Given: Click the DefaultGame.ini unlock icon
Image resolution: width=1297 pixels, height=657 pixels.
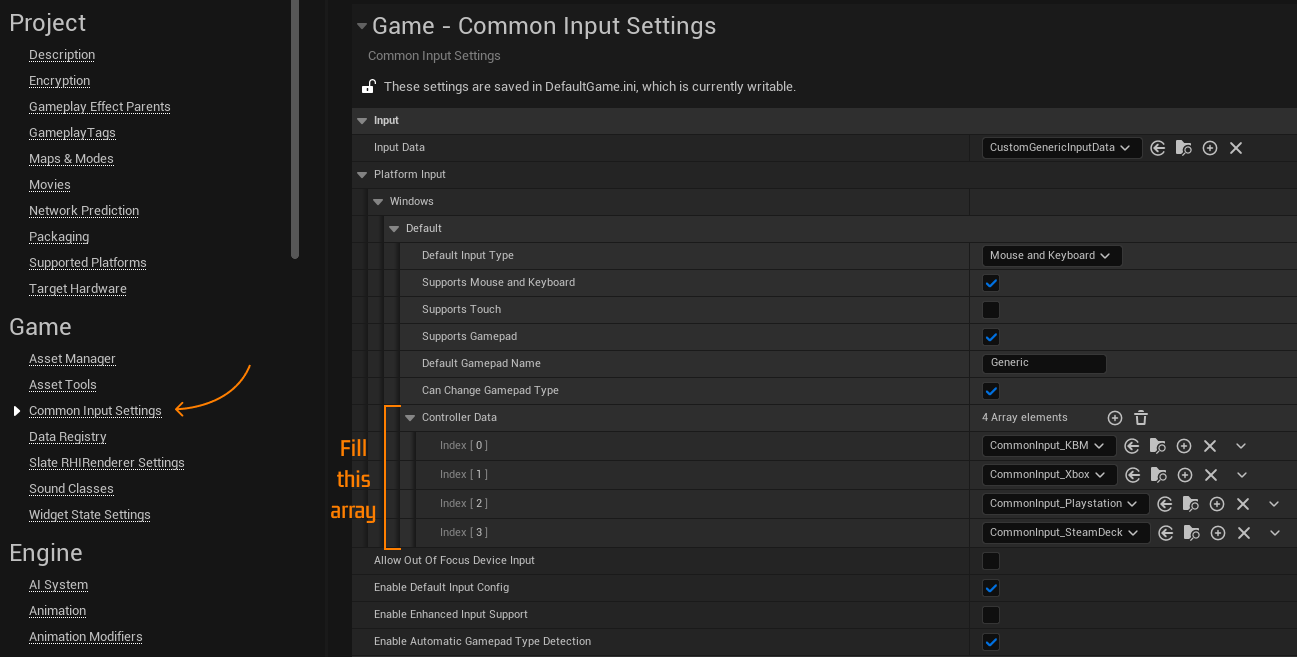Looking at the screenshot, I should pyautogui.click(x=369, y=87).
